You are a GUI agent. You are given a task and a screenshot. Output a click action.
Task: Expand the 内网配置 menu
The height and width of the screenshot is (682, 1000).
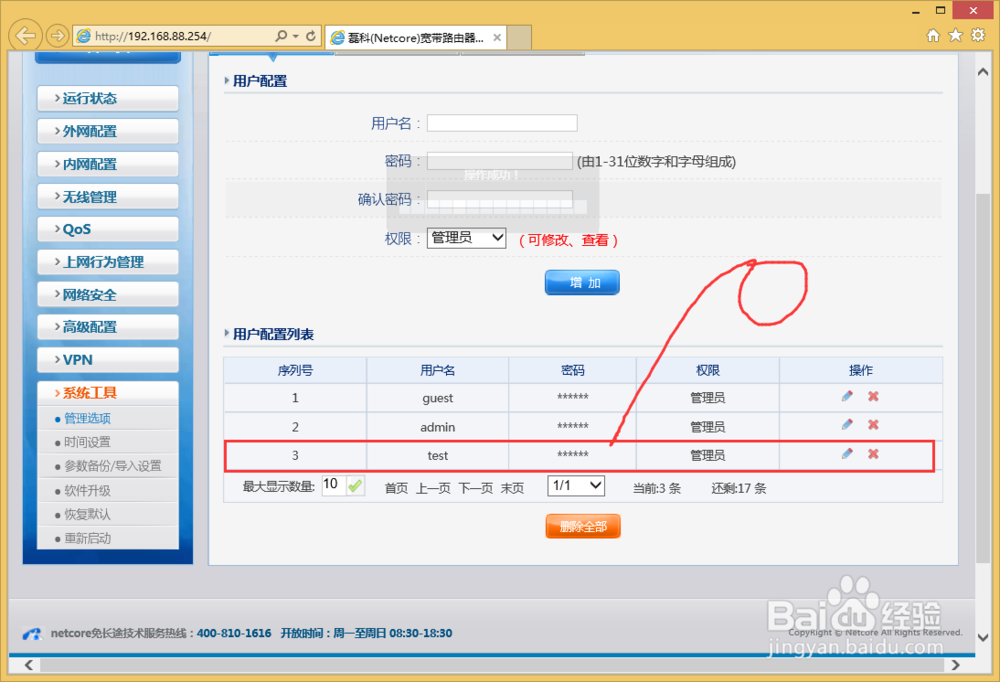tap(108, 164)
